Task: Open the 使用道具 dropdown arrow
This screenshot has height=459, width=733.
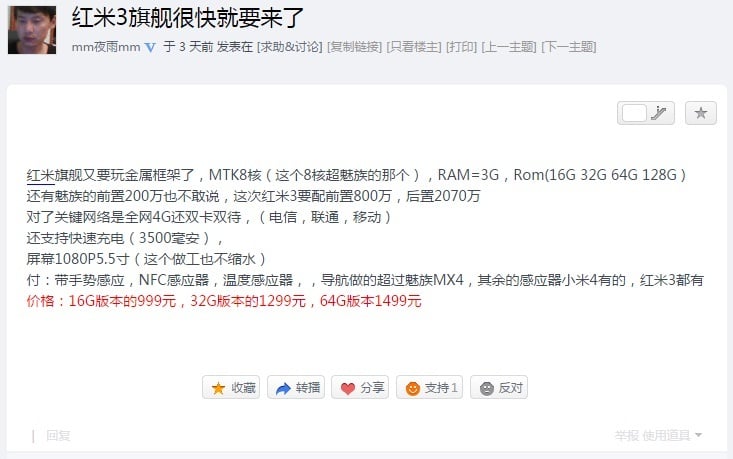Action: point(698,435)
